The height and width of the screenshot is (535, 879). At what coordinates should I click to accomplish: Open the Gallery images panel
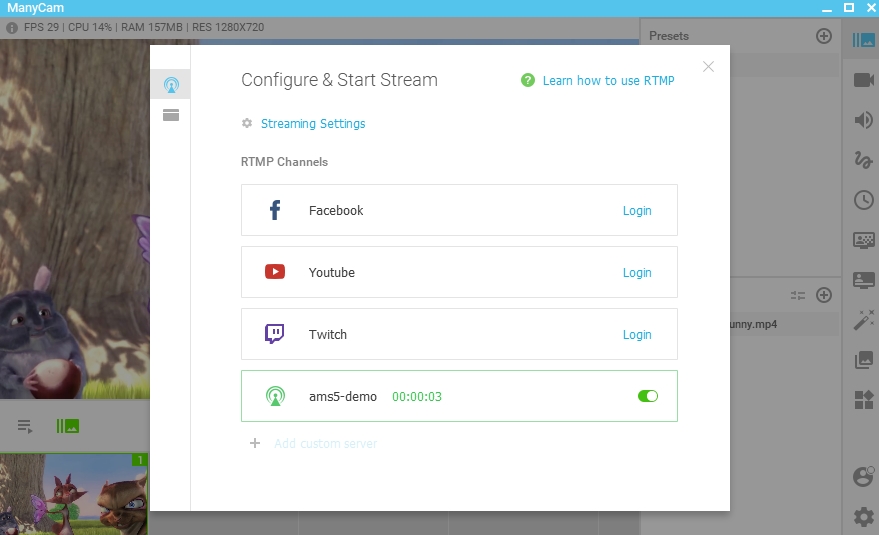click(x=863, y=360)
